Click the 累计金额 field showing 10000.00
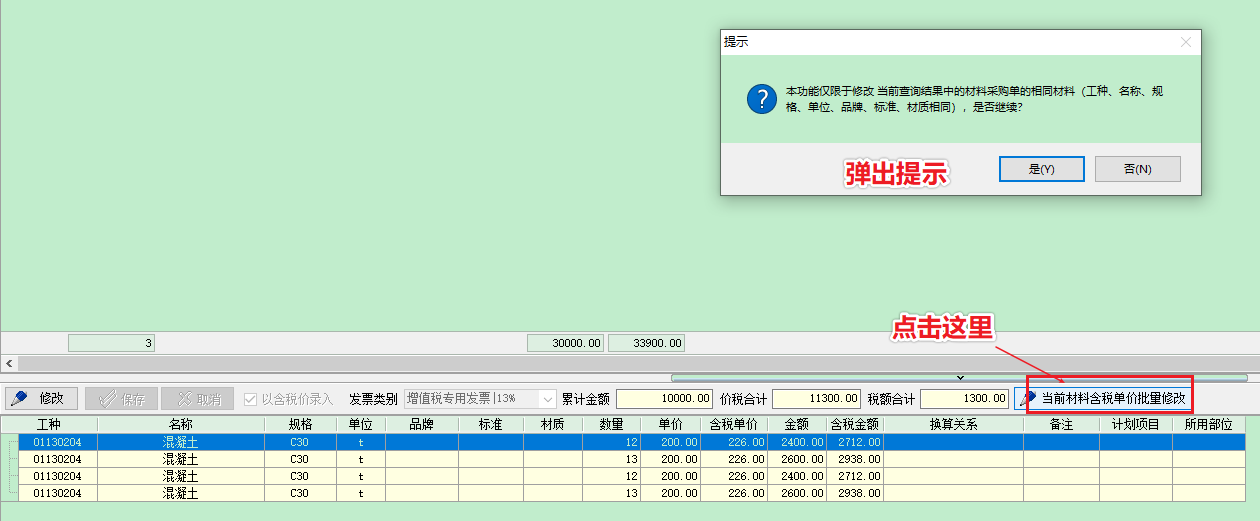The width and height of the screenshot is (1260, 521). (664, 398)
